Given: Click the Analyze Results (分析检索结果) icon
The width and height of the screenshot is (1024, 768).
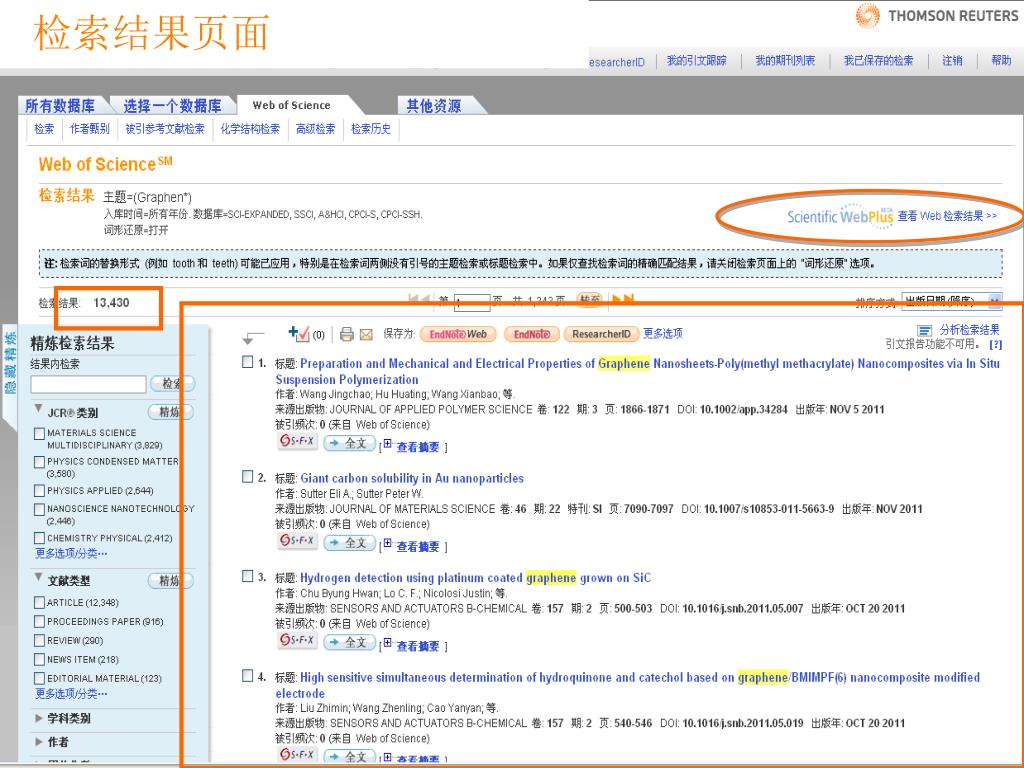Looking at the screenshot, I should point(924,330).
